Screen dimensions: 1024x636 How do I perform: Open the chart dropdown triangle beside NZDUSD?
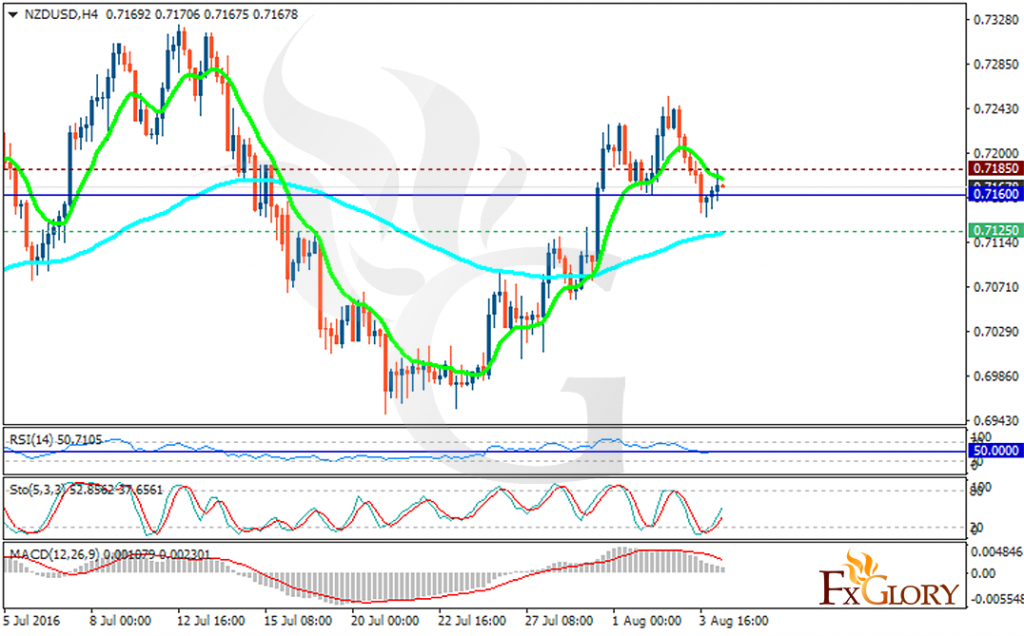(12, 14)
